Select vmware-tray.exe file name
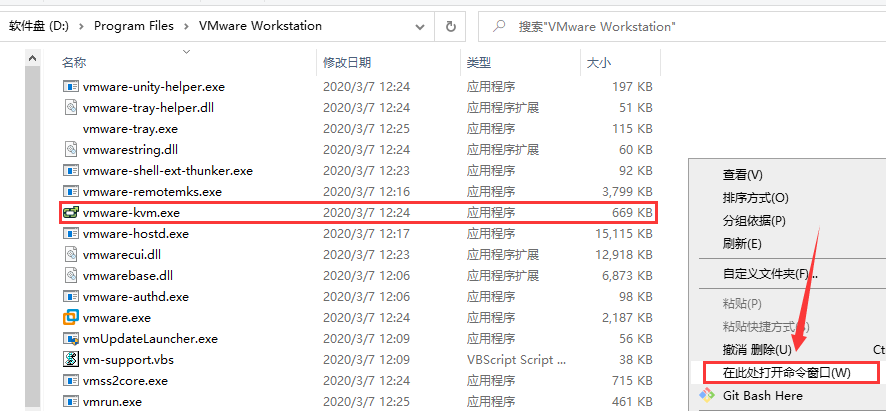 coord(130,128)
